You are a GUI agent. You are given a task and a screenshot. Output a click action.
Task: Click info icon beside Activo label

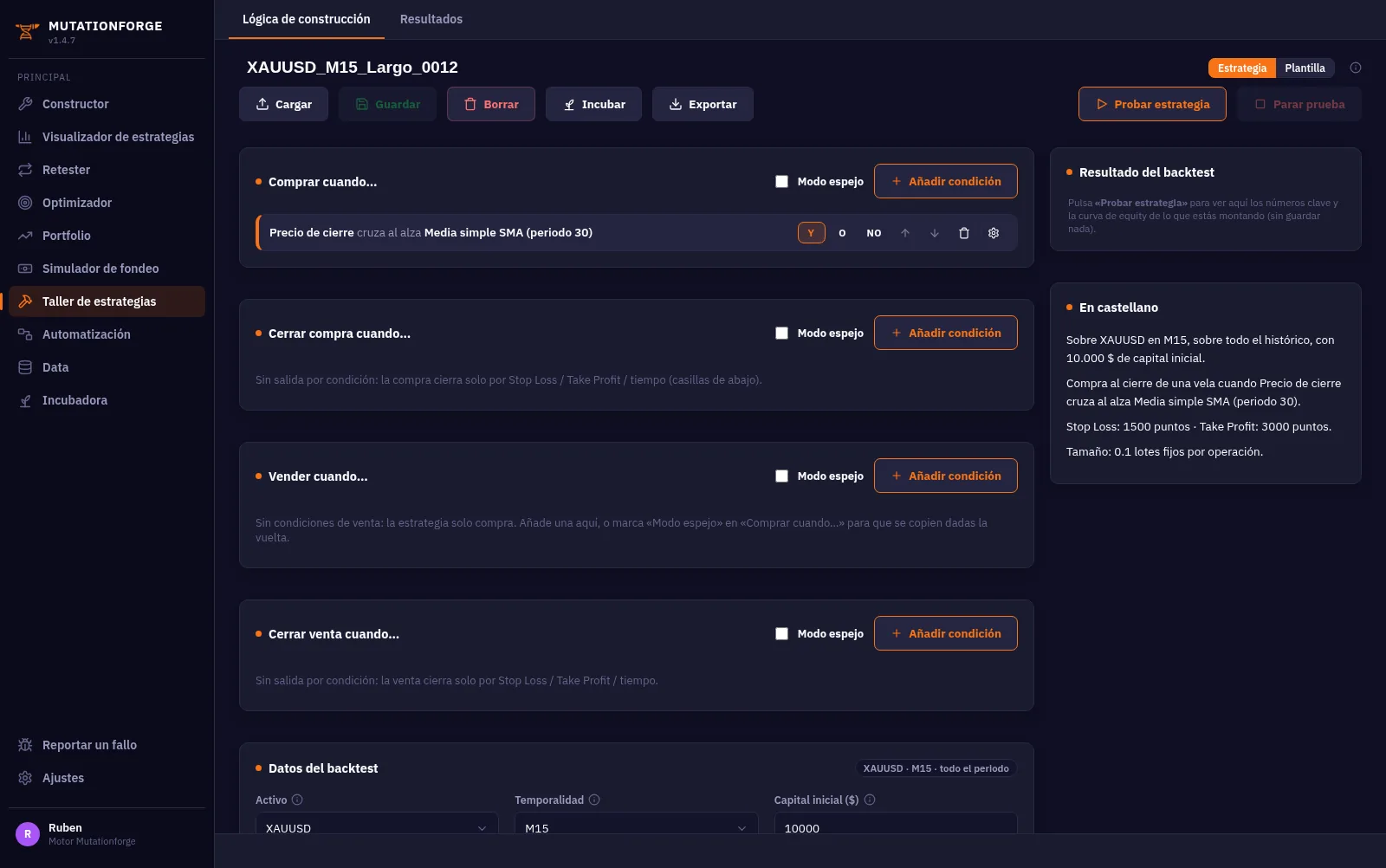297,800
